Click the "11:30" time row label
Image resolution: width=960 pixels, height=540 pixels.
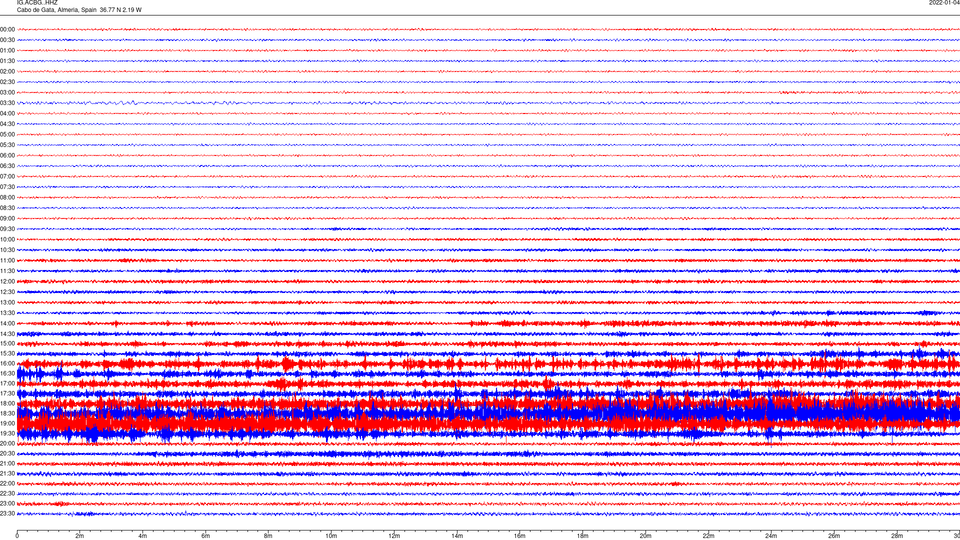click(x=7, y=271)
